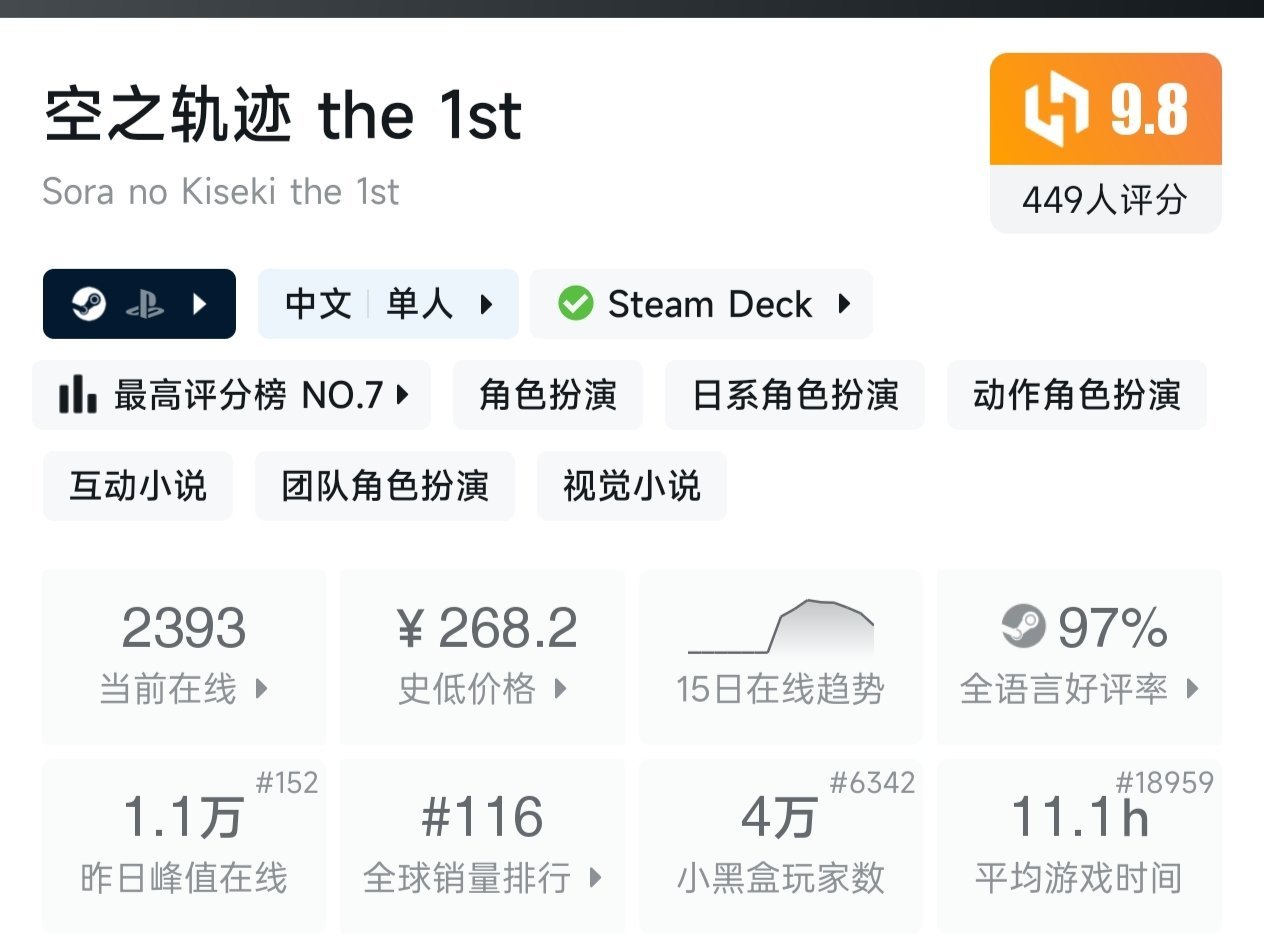Open the 15日在线趋势 trend chart

780,656
